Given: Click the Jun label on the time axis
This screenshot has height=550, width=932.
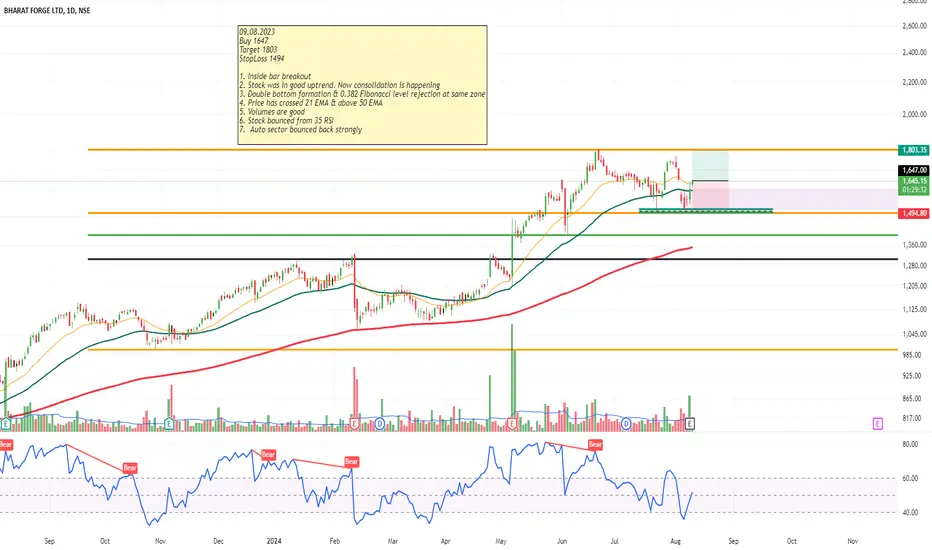Looking at the screenshot, I should pyautogui.click(x=562, y=541).
